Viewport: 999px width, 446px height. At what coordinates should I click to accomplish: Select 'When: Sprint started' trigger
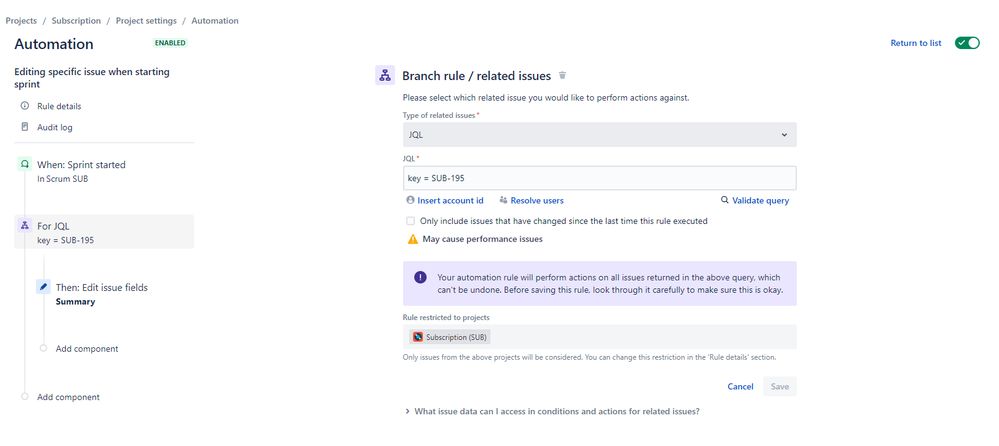[81, 164]
